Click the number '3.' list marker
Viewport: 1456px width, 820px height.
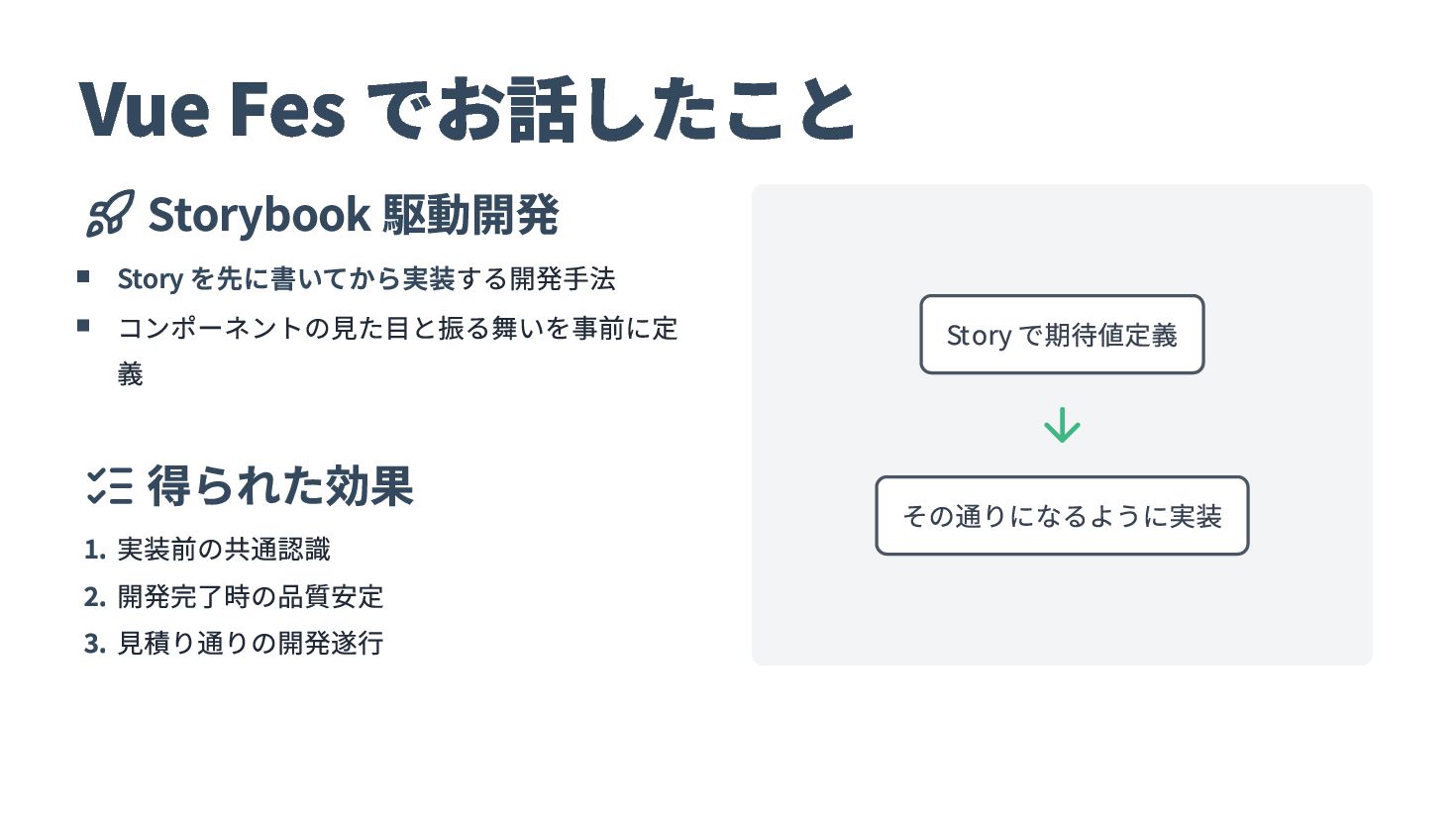[x=95, y=644]
